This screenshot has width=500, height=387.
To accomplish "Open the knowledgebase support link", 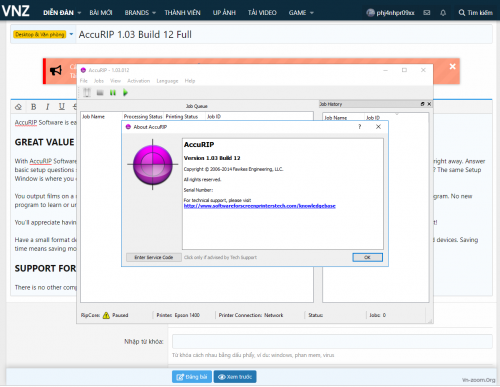I will [x=259, y=206].
